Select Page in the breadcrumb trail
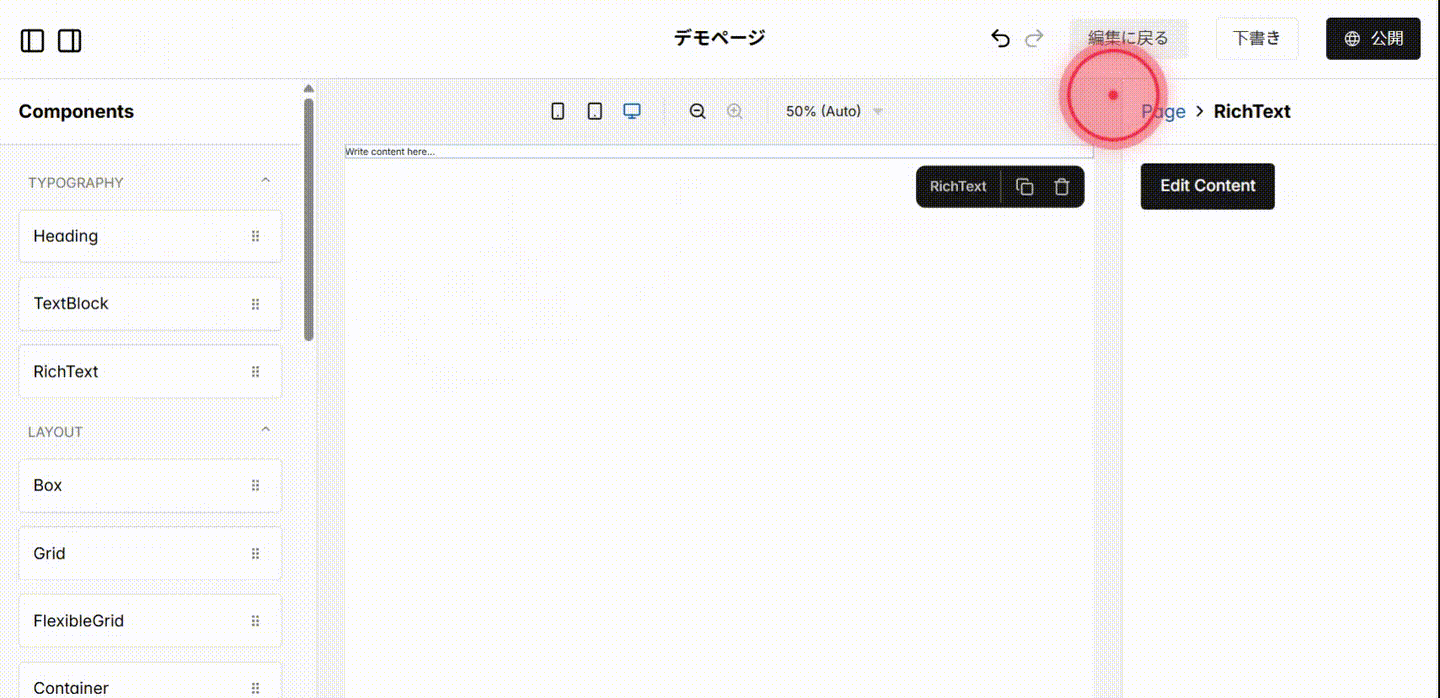Viewport: 1440px width, 698px height. click(x=1163, y=111)
